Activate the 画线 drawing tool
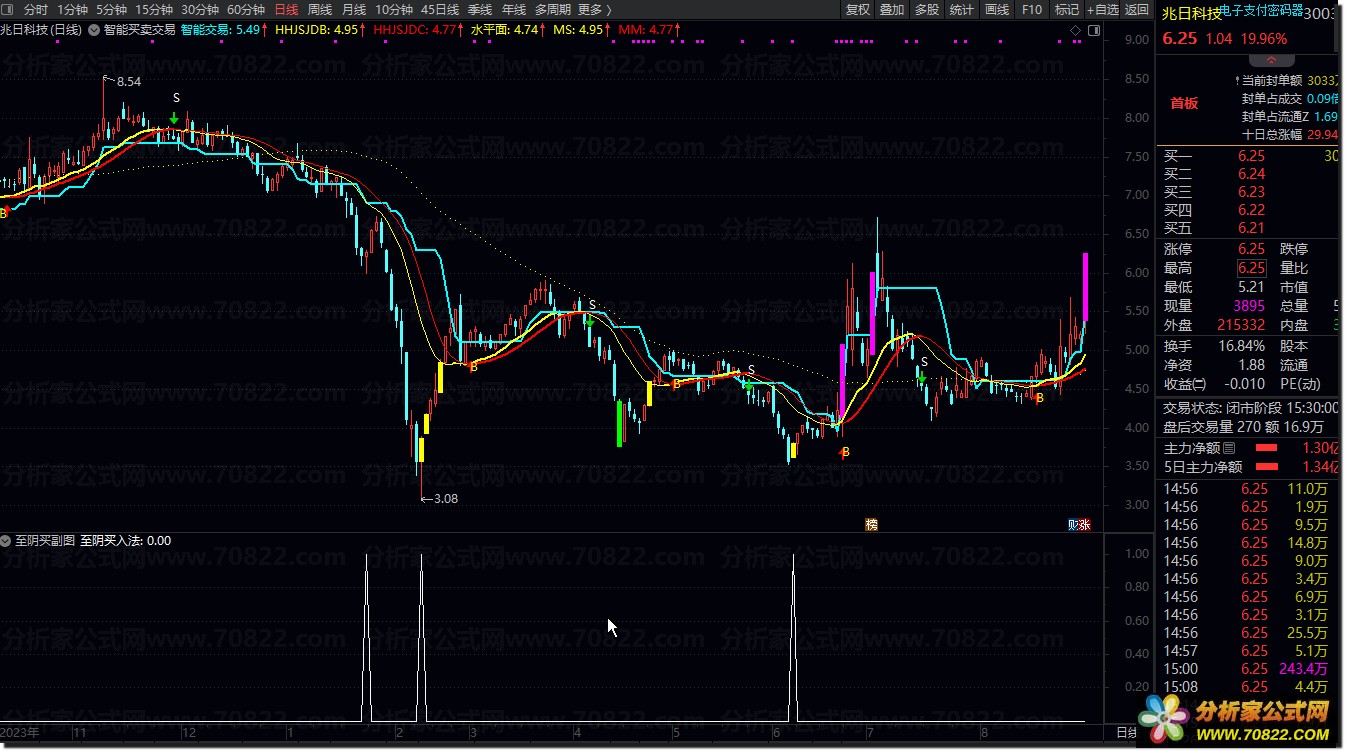1346x751 pixels. (x=997, y=9)
